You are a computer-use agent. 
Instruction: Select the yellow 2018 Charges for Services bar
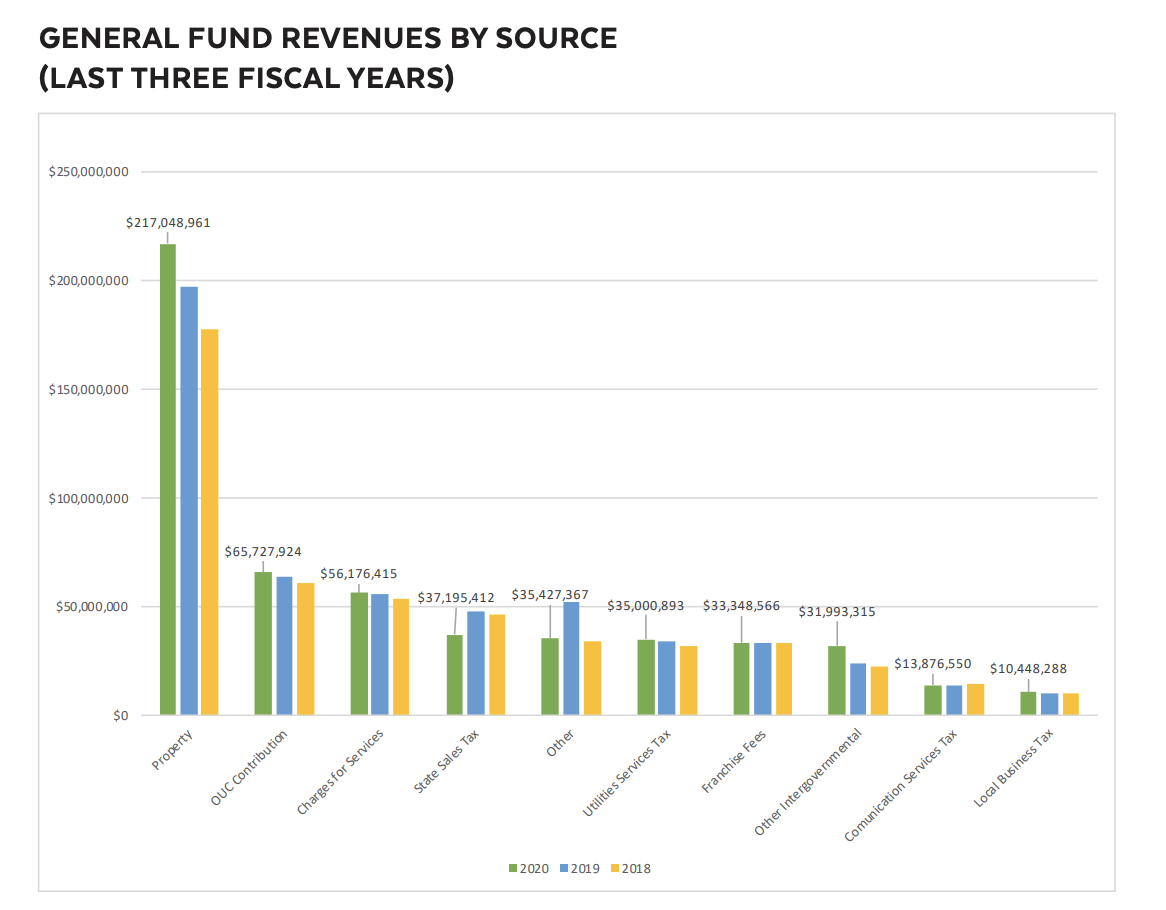point(401,657)
